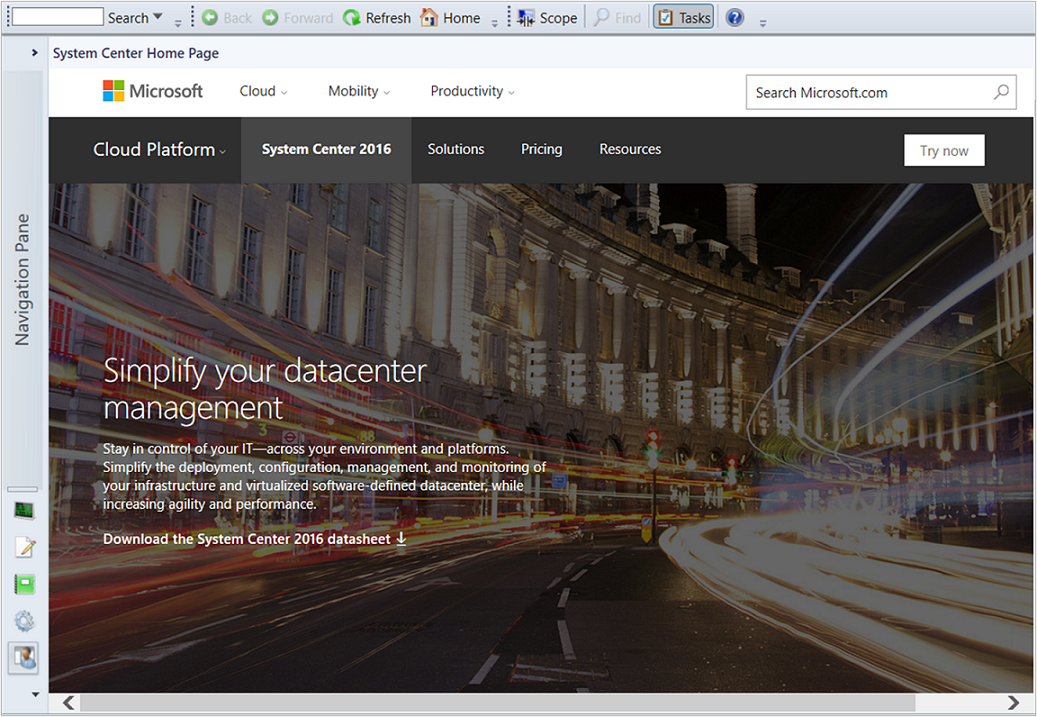Click the vertical Navigation Pane label
Viewport: 1037px width, 717px height.
point(22,279)
